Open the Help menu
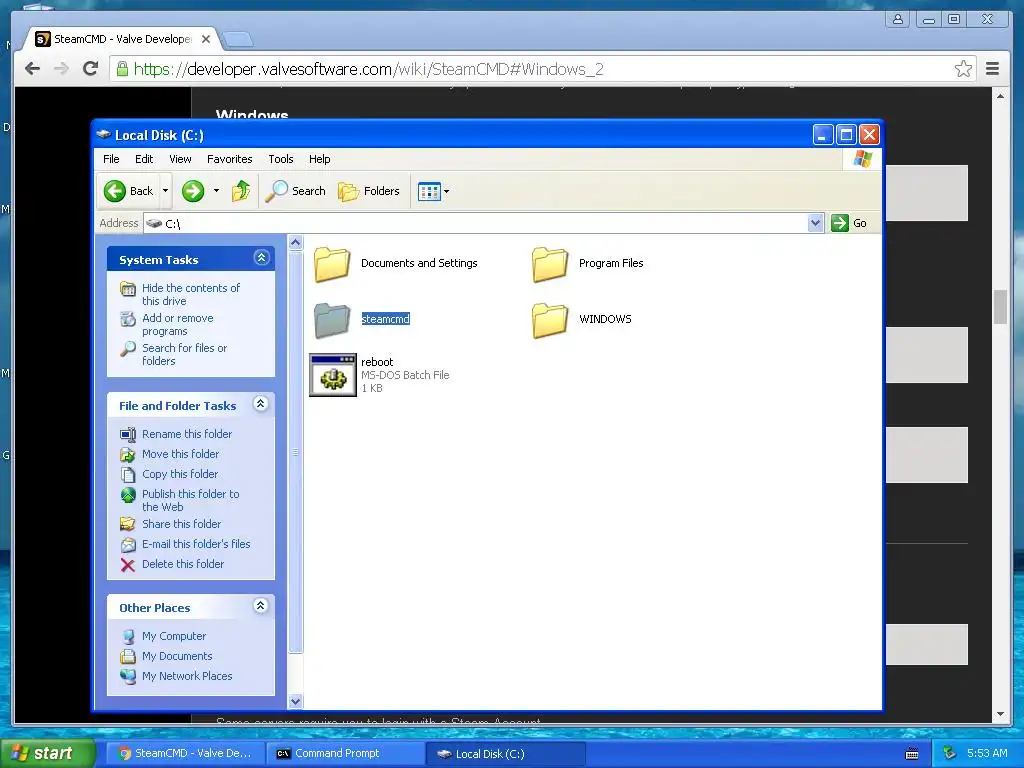1024x768 pixels. click(x=319, y=159)
